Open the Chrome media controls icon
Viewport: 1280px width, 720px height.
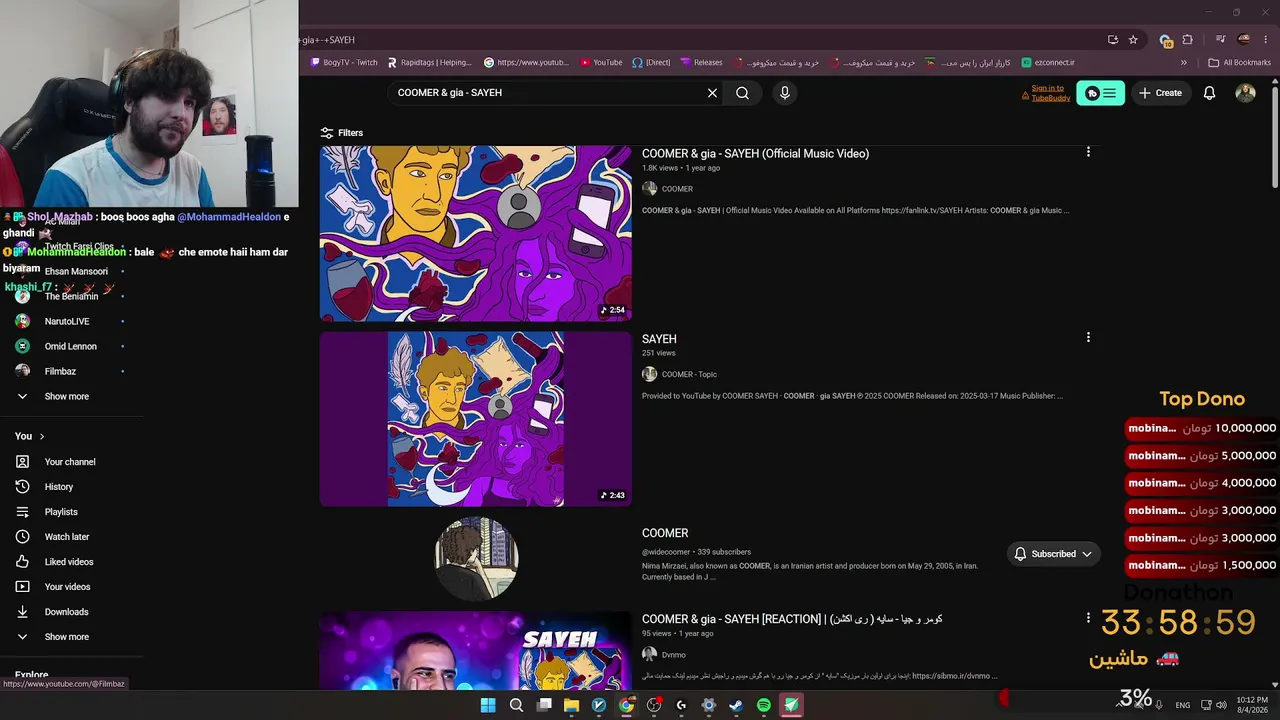[x=1221, y=40]
